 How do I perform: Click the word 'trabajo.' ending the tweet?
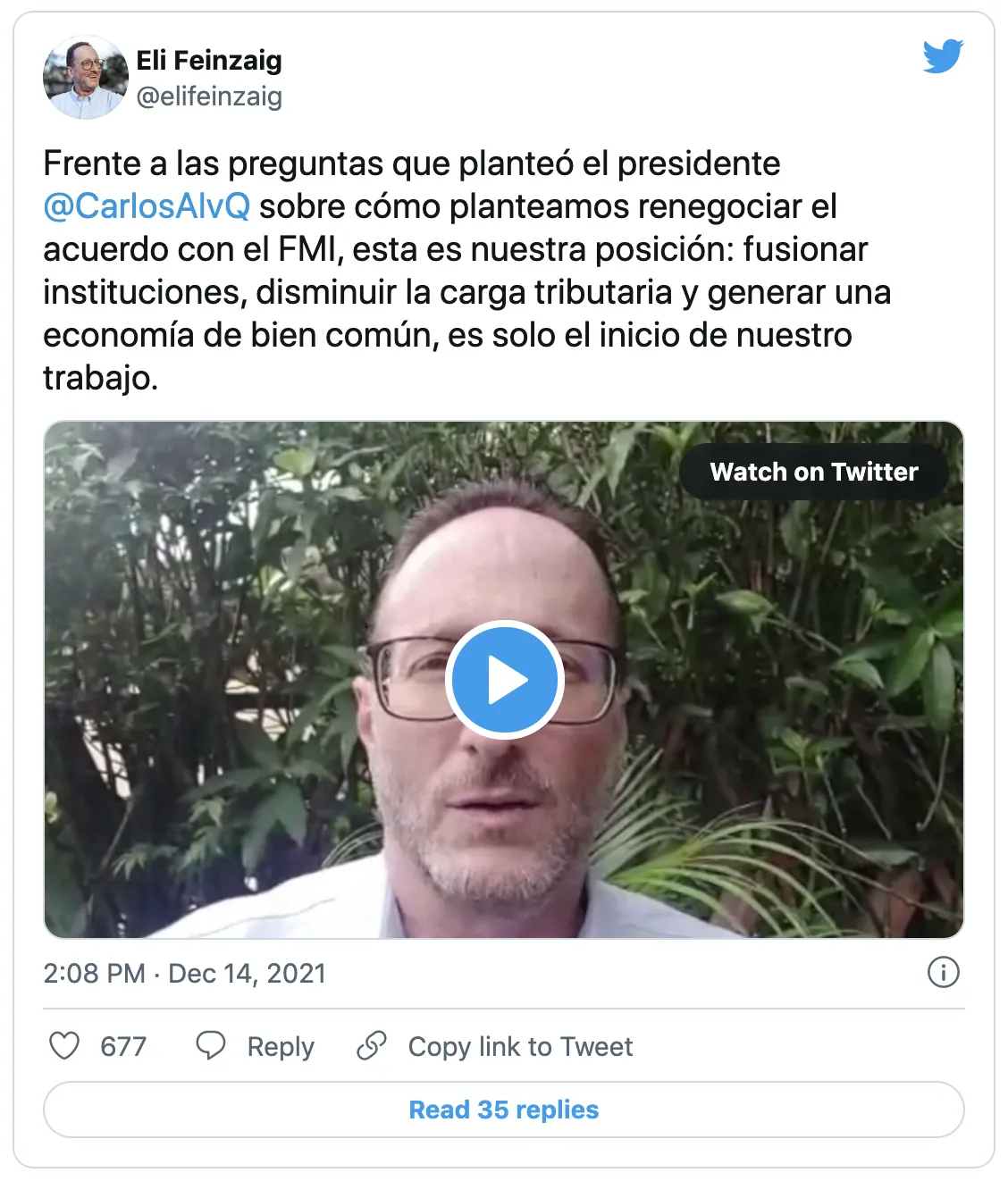pos(101,378)
